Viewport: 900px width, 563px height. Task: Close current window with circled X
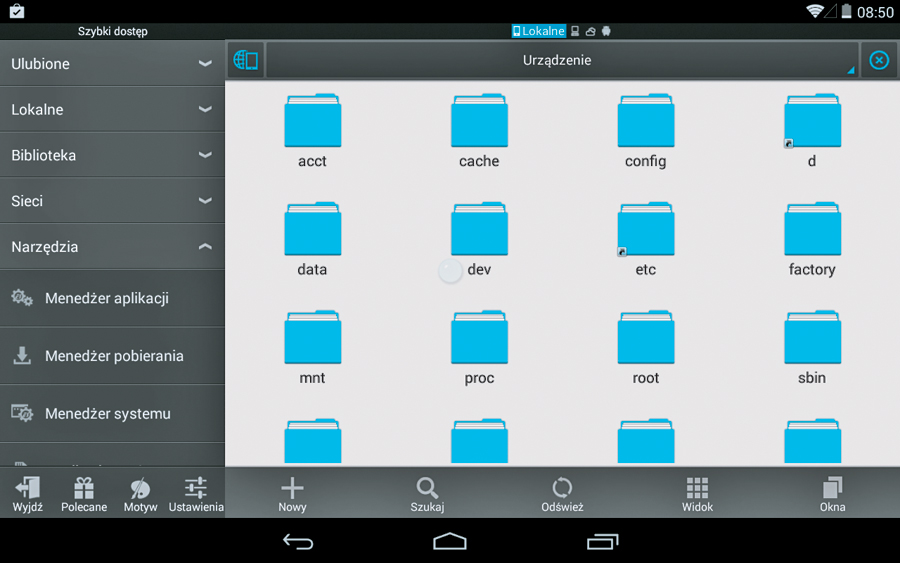[879, 60]
